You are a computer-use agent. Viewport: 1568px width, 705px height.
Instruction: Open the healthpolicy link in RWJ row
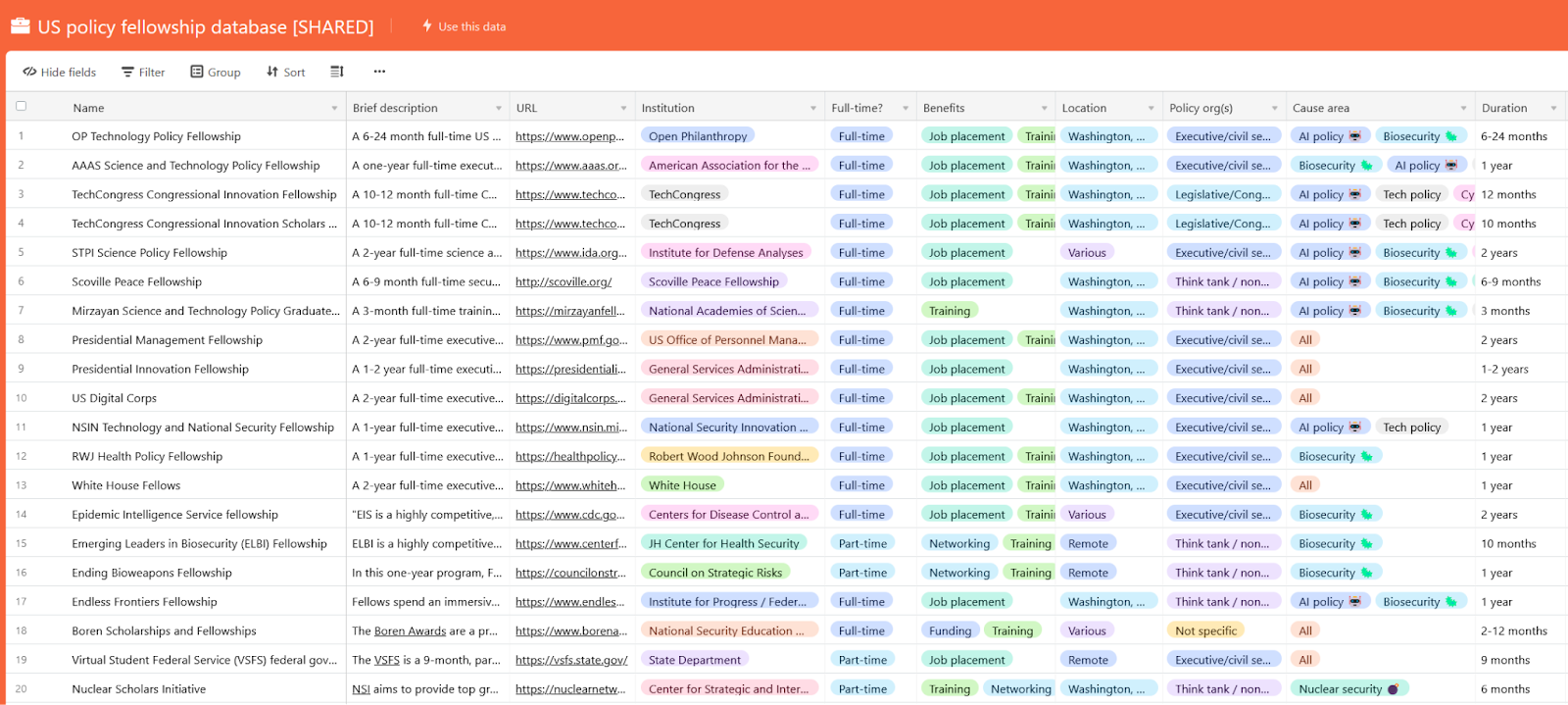click(x=570, y=456)
